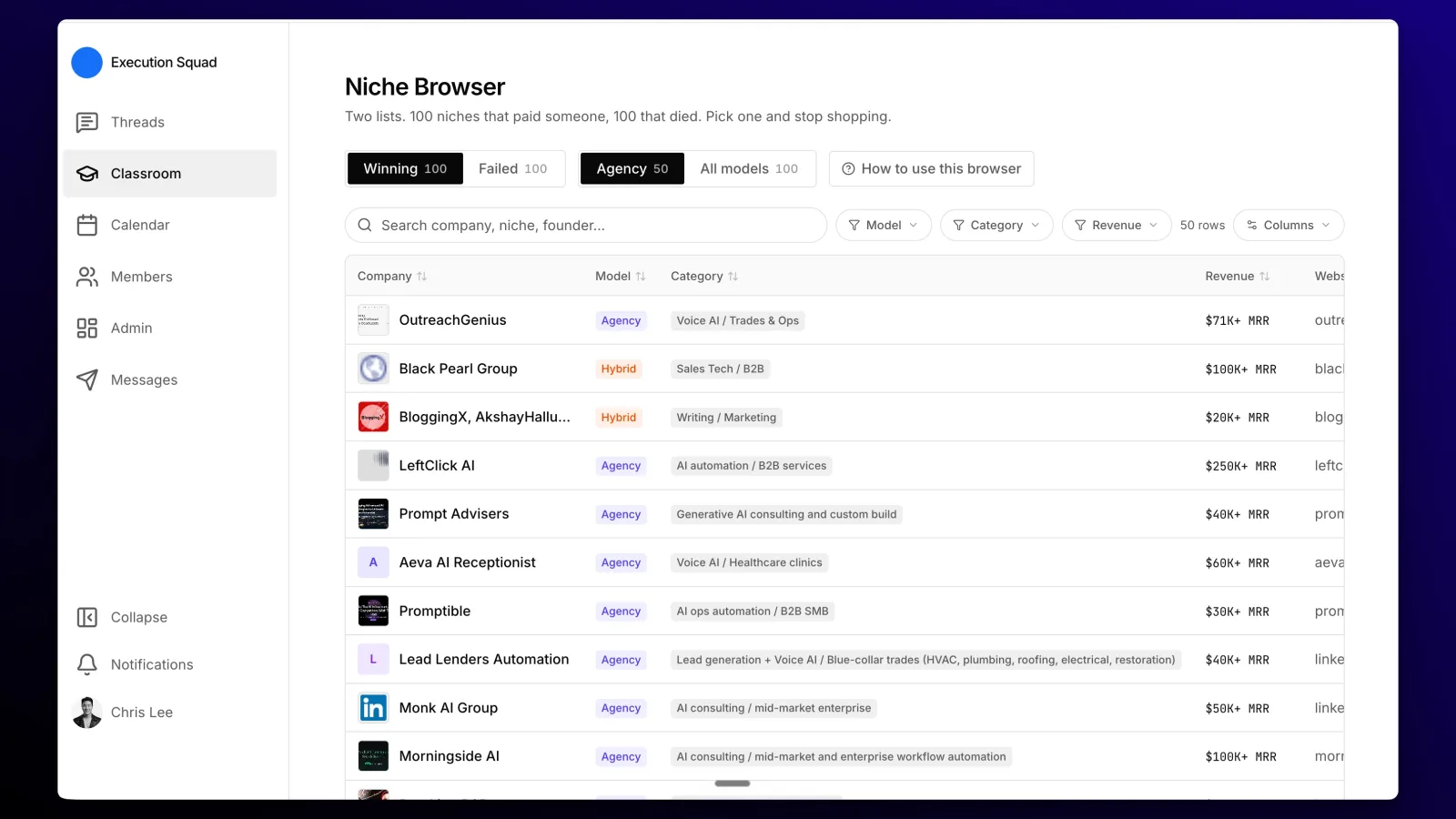The height and width of the screenshot is (819, 1456).
Task: Click the OutreachGenius company logo
Action: coord(373,320)
